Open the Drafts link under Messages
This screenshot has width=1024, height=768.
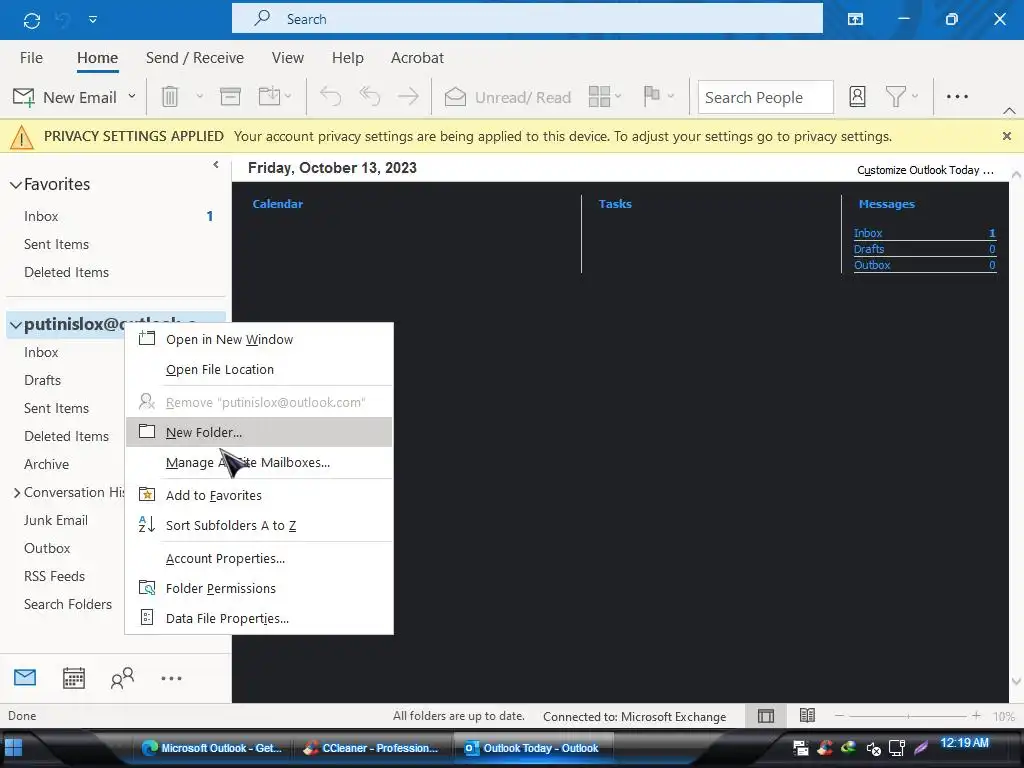click(x=869, y=249)
